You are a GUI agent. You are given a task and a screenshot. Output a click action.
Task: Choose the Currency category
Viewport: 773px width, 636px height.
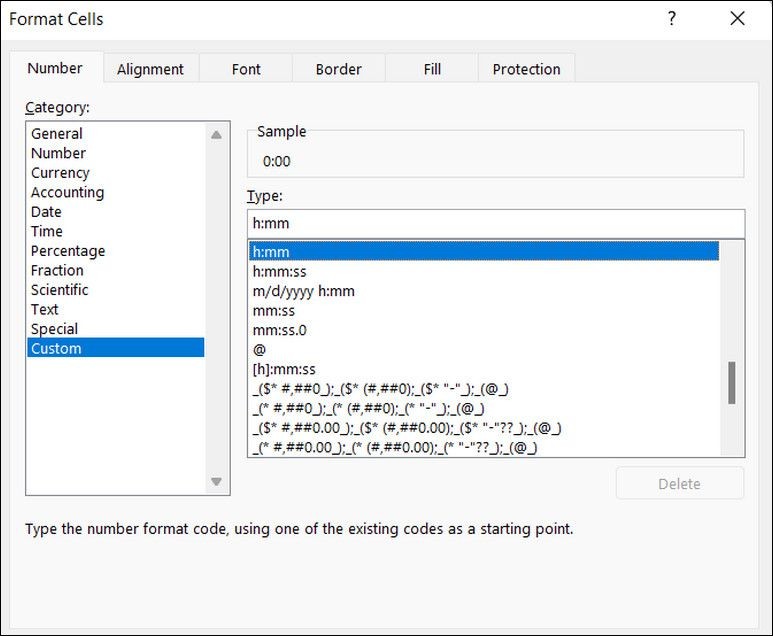pos(116,173)
